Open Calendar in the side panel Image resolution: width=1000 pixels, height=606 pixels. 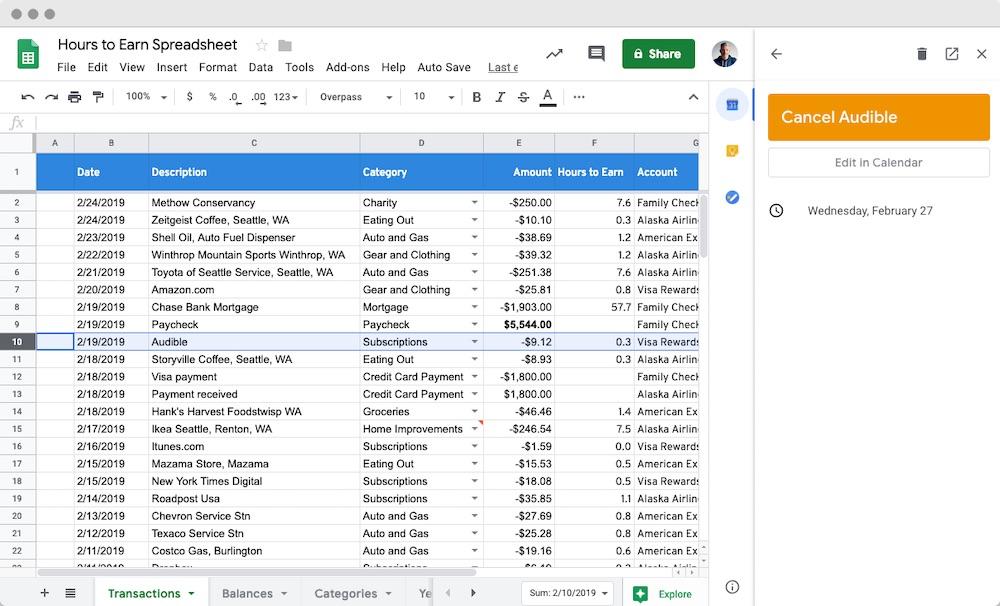pyautogui.click(x=732, y=105)
